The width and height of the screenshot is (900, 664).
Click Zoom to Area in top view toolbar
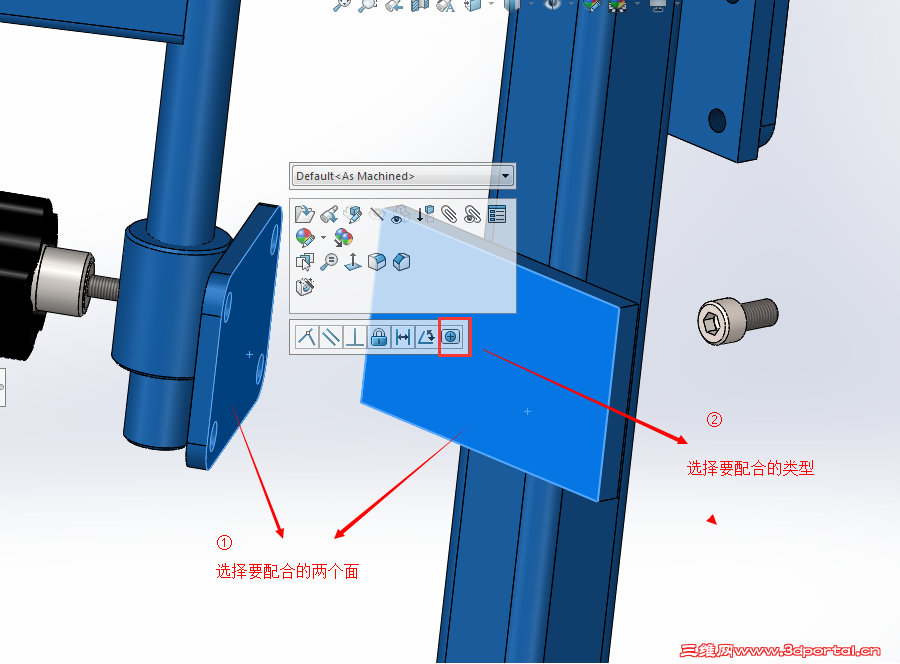point(367,5)
